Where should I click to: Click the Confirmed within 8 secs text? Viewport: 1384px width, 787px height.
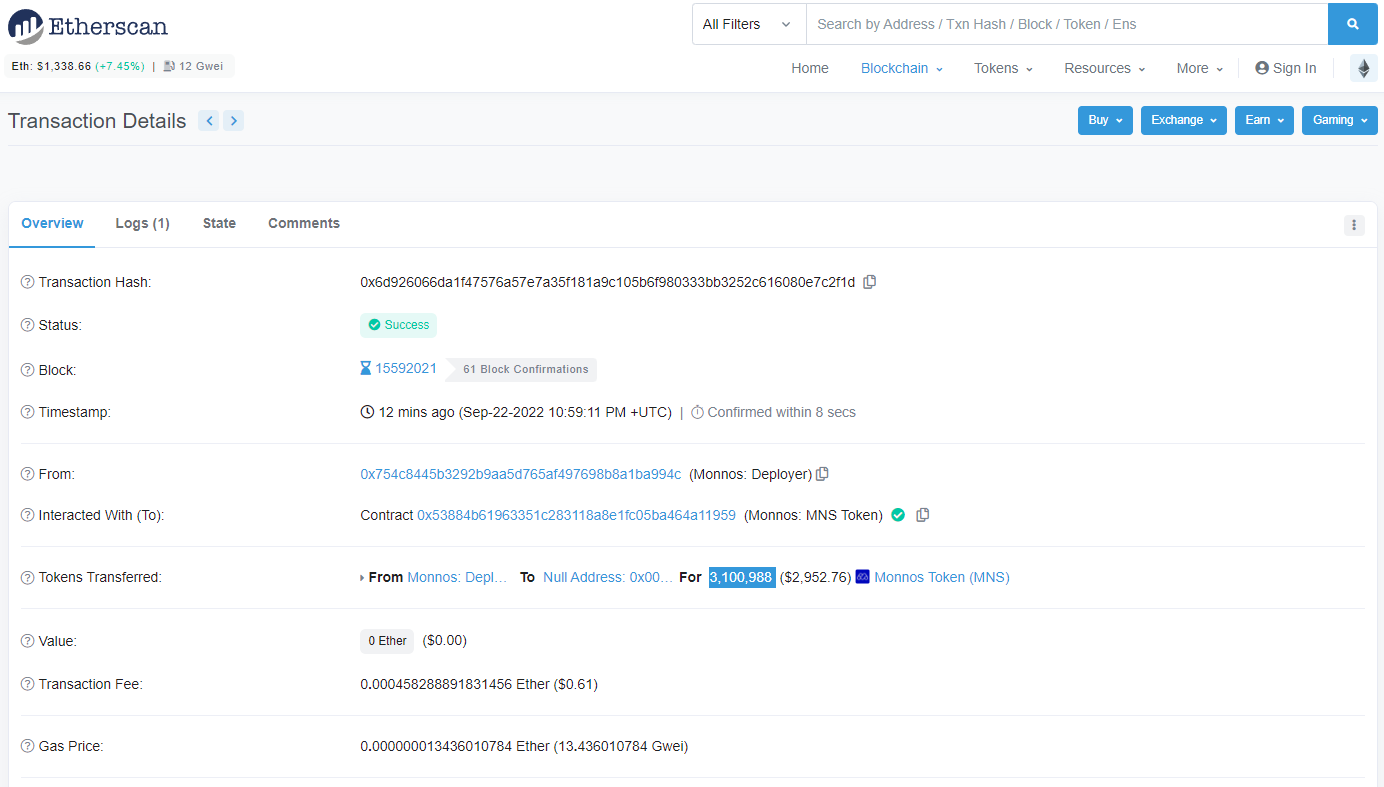coord(781,412)
